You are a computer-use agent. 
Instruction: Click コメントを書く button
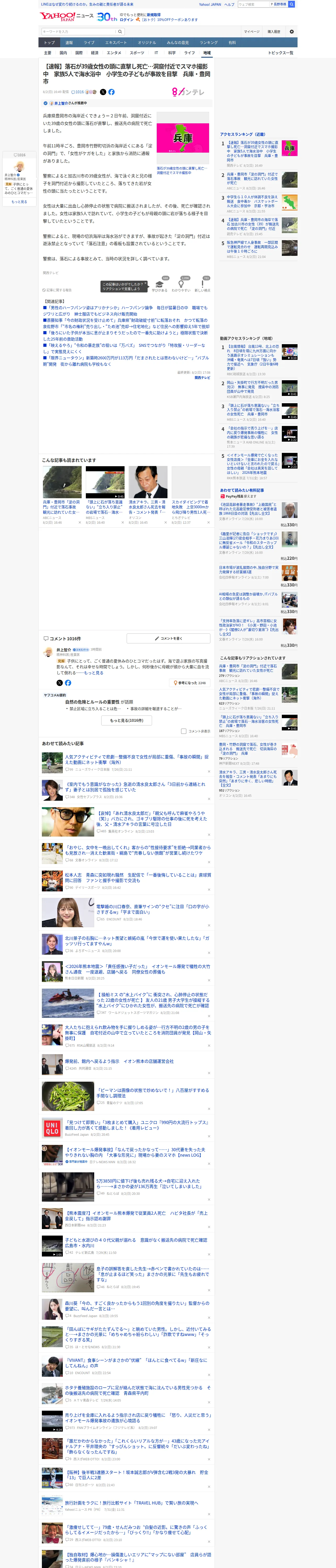pos(169,638)
